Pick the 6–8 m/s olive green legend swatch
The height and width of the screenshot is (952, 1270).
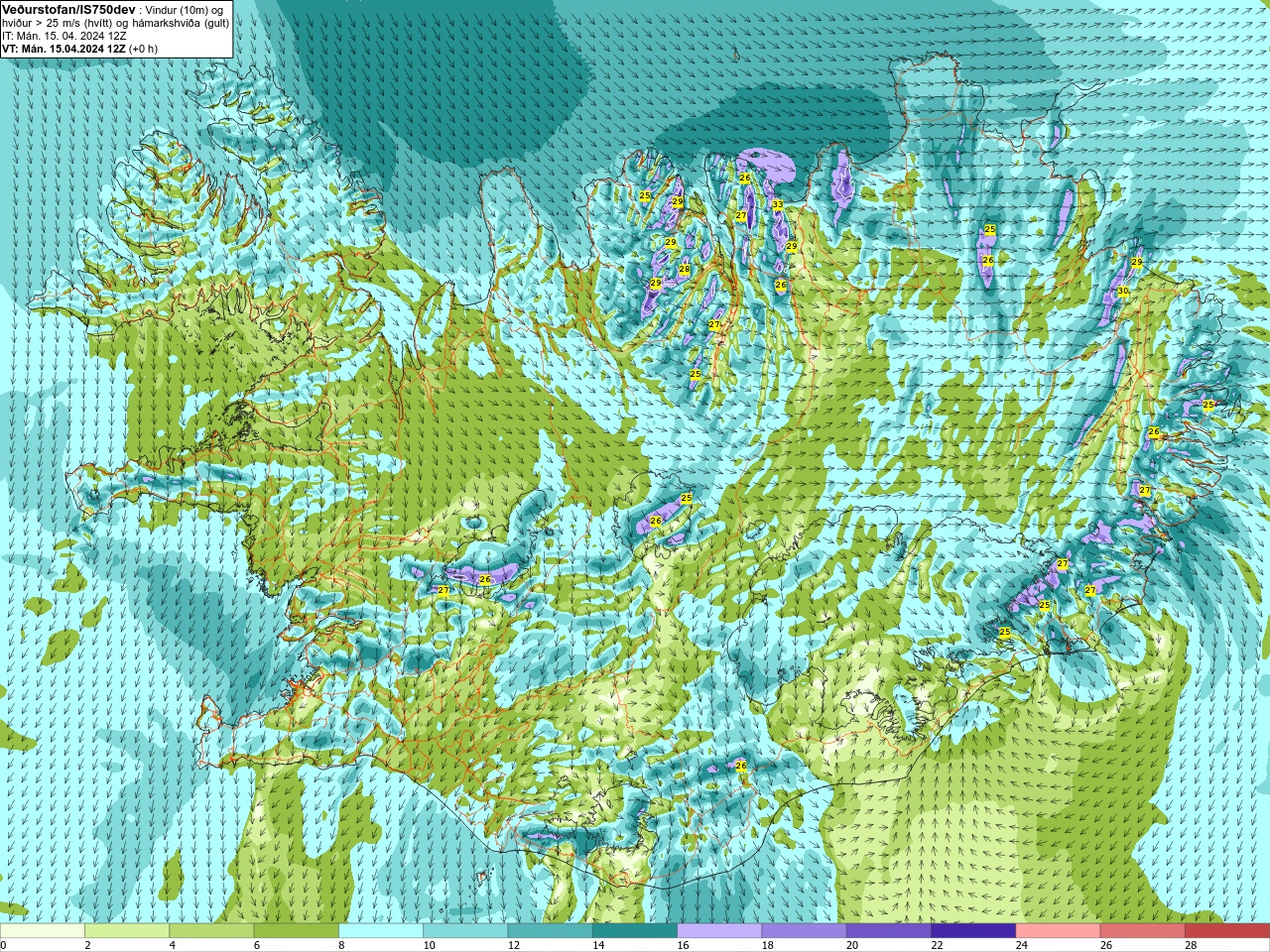pos(297,931)
